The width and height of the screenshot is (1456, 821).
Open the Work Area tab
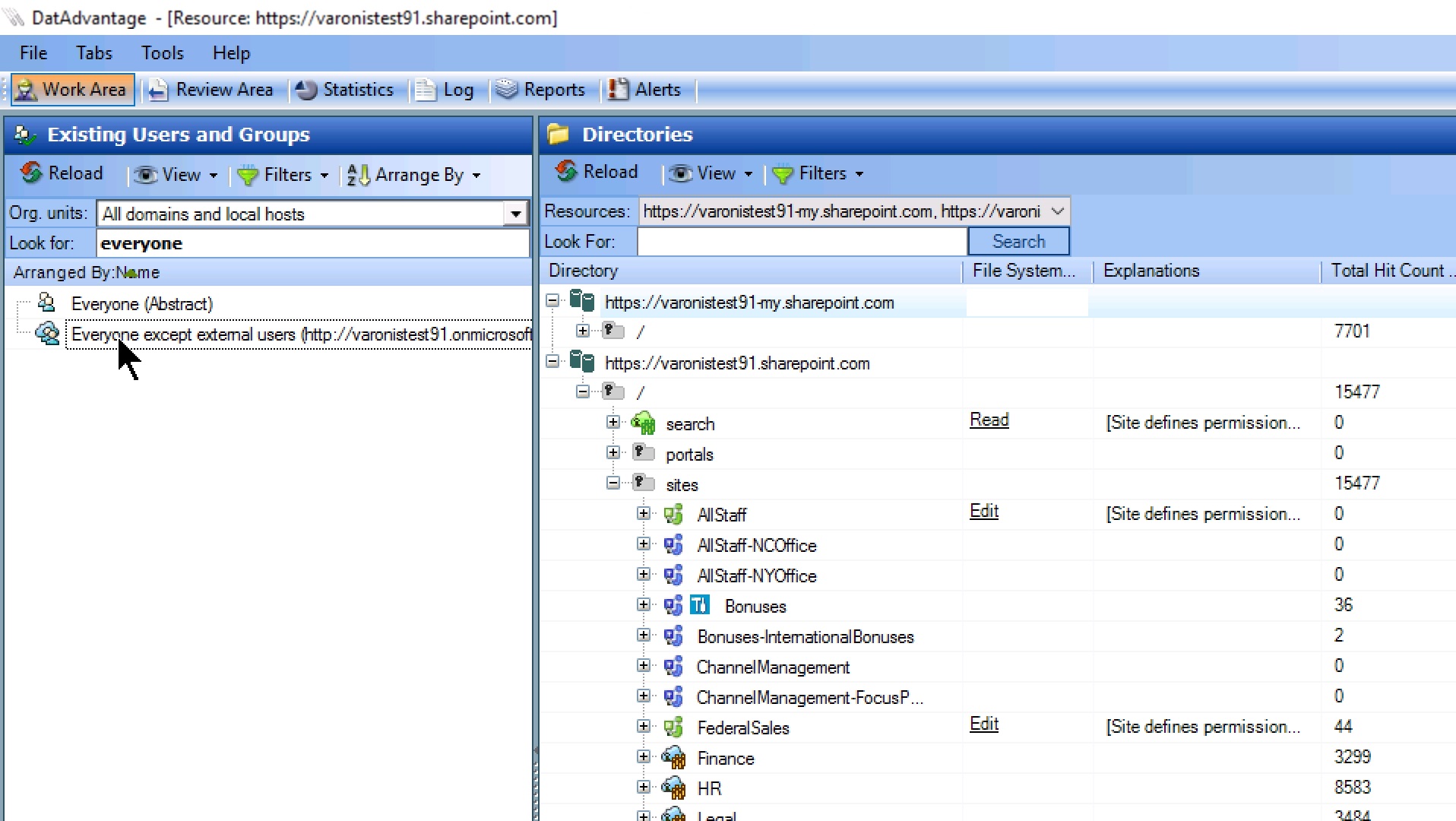coord(73,90)
